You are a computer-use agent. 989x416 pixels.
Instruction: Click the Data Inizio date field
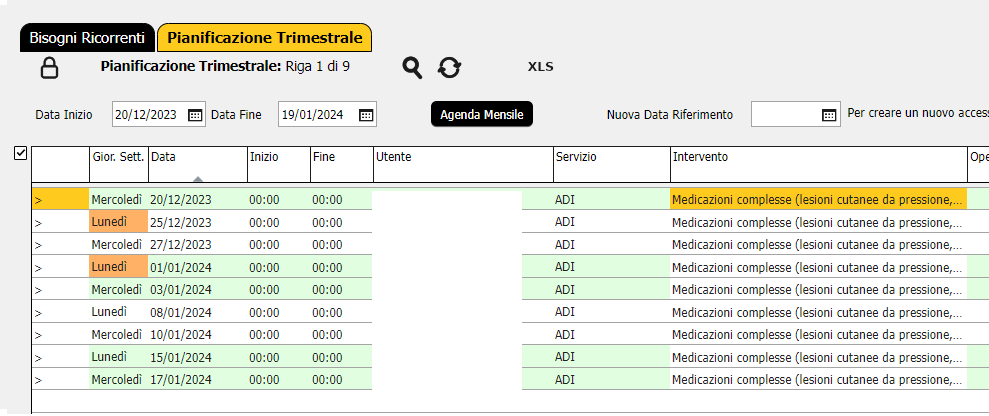pyautogui.click(x=151, y=115)
